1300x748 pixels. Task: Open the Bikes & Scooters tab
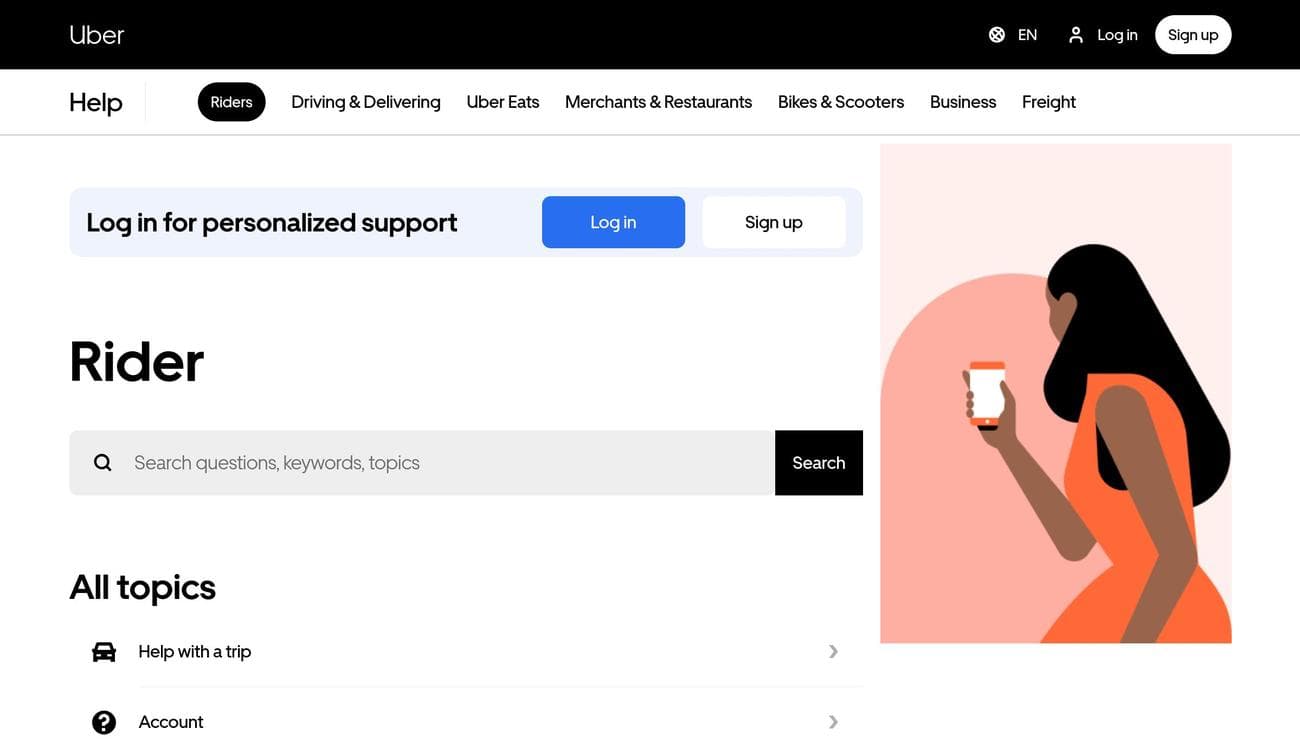[841, 102]
